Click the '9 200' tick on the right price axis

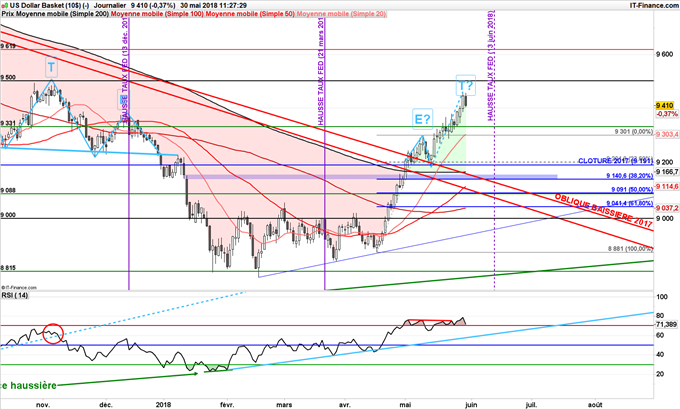click(x=664, y=162)
